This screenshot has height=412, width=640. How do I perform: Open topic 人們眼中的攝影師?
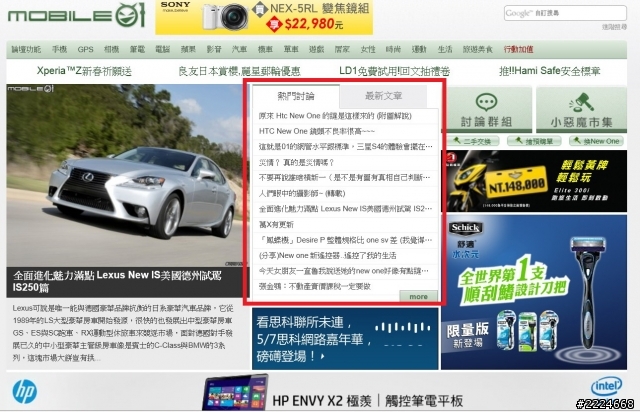click(x=302, y=193)
